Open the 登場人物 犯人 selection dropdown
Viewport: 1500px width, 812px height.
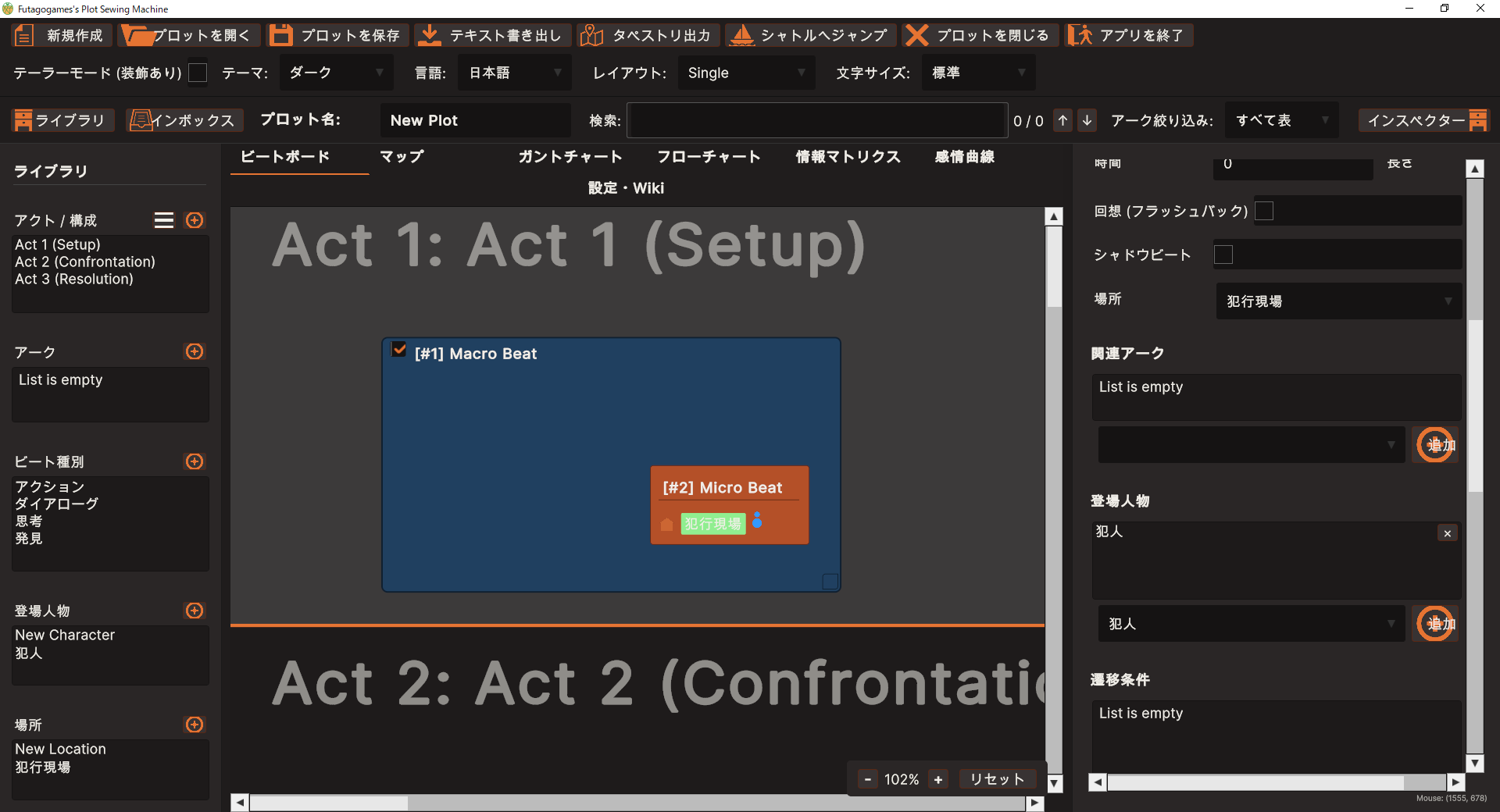(1252, 624)
